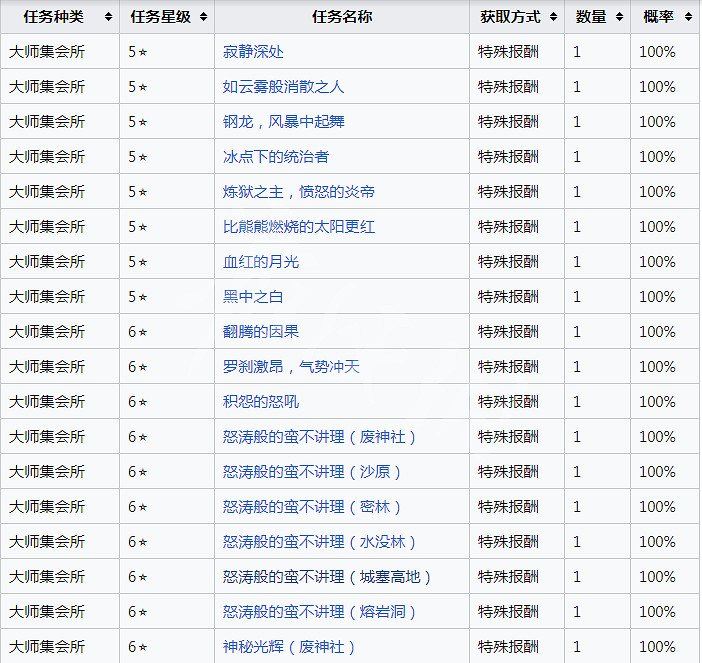
Task: Click 怒涛般的蛮不讲理（熔岩洞） link
Action: point(320,612)
